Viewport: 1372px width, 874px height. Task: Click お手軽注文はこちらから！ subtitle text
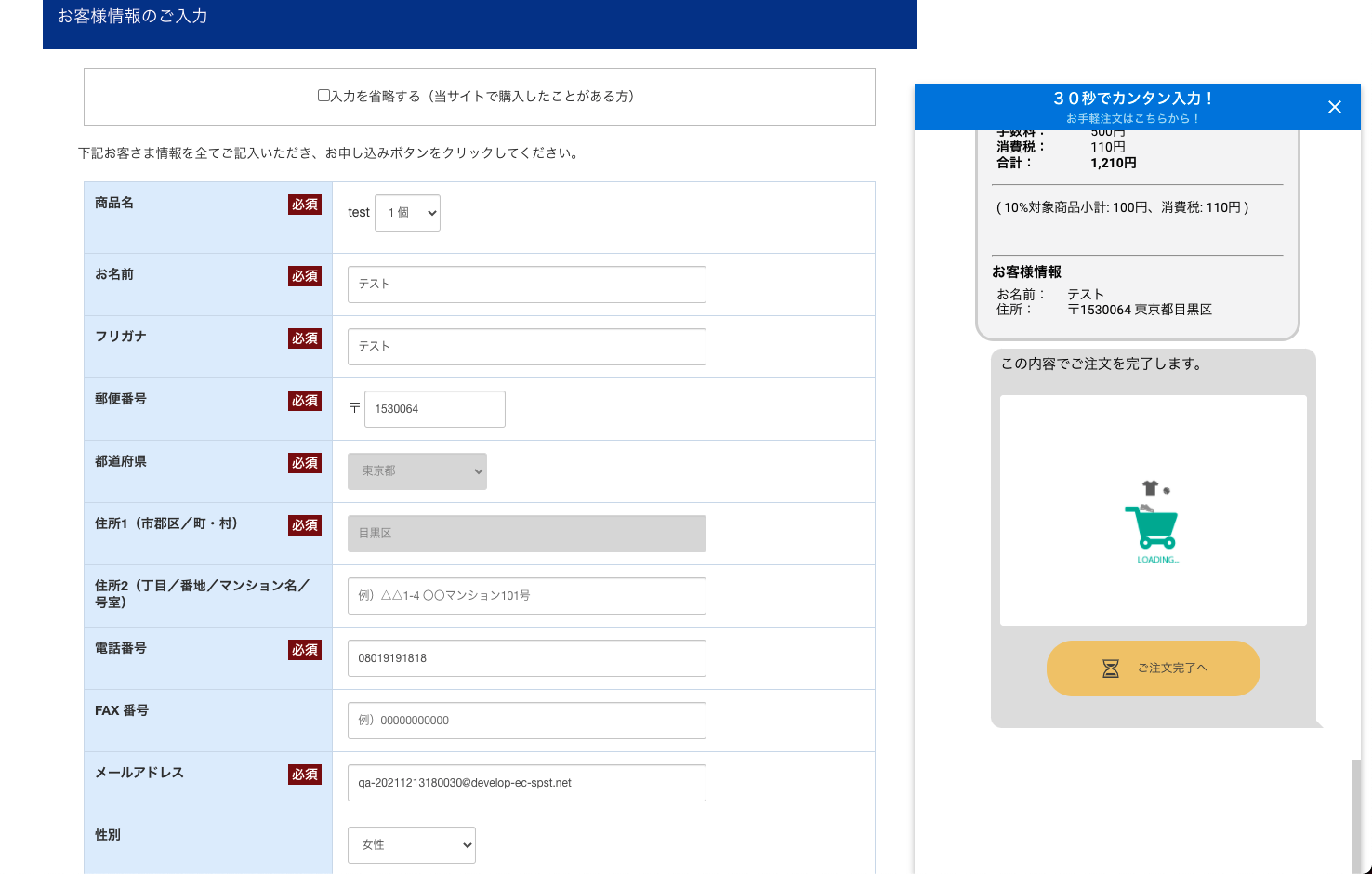tap(1133, 119)
